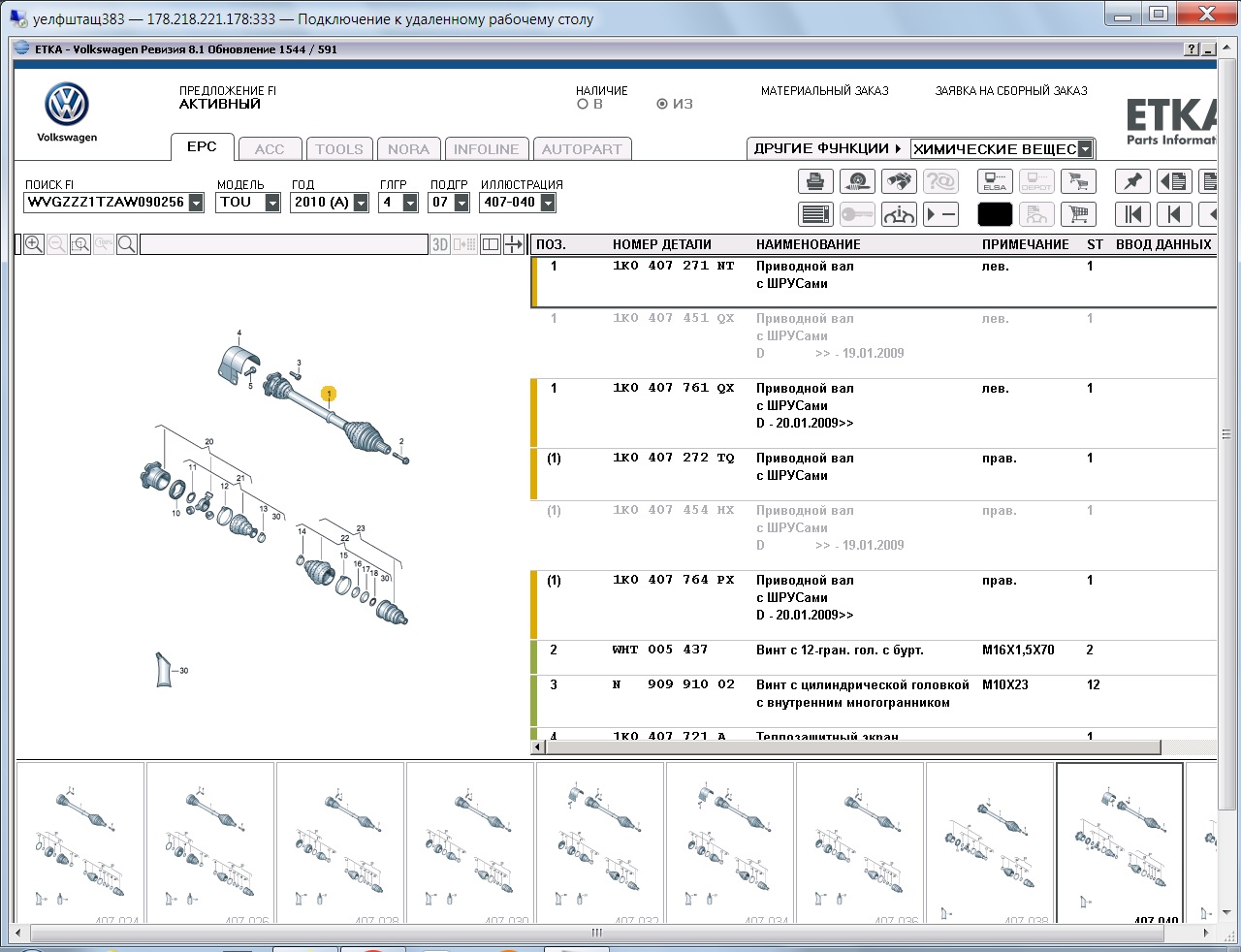Click the black color box button
The image size is (1241, 952).
(x=995, y=214)
